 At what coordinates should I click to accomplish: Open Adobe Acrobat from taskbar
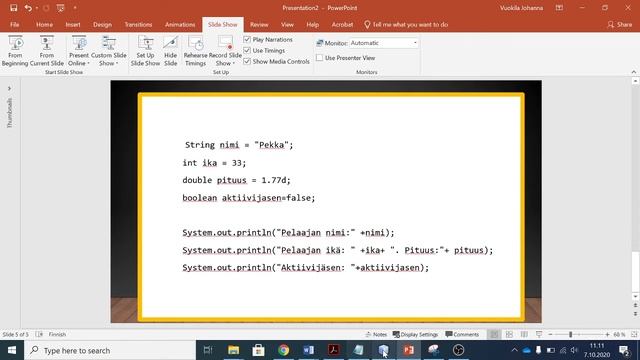(333, 350)
